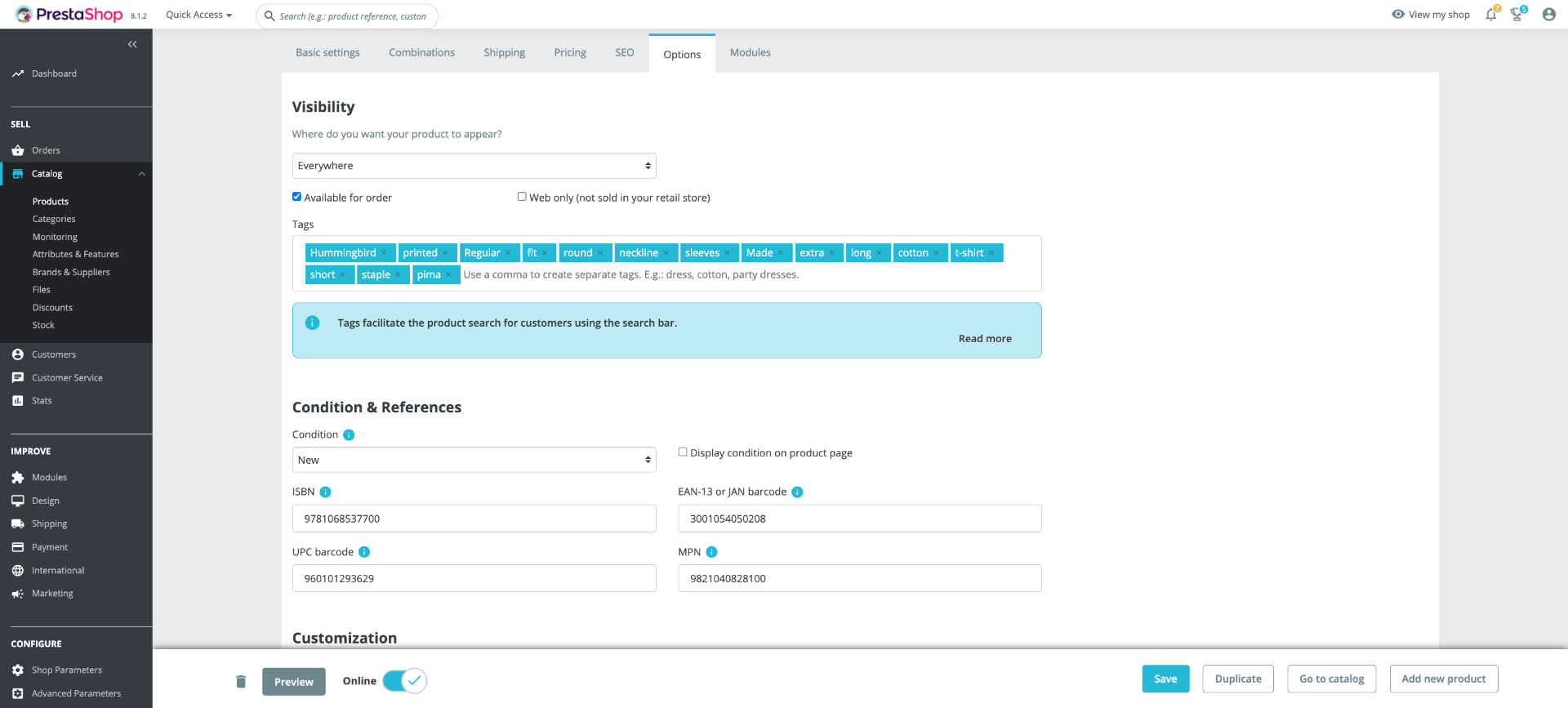The image size is (1568, 708).
Task: Check Display condition on product page
Action: pyautogui.click(x=683, y=452)
